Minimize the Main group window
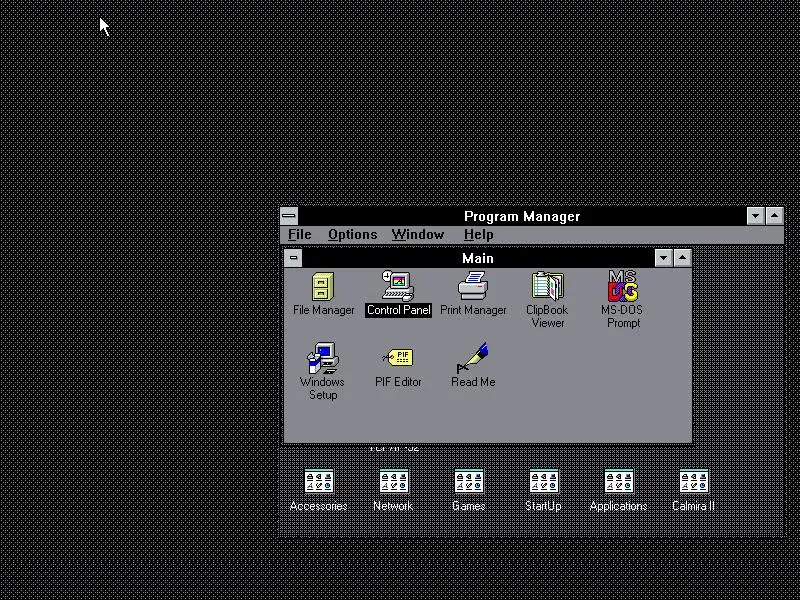The image size is (800, 600). coord(663,258)
